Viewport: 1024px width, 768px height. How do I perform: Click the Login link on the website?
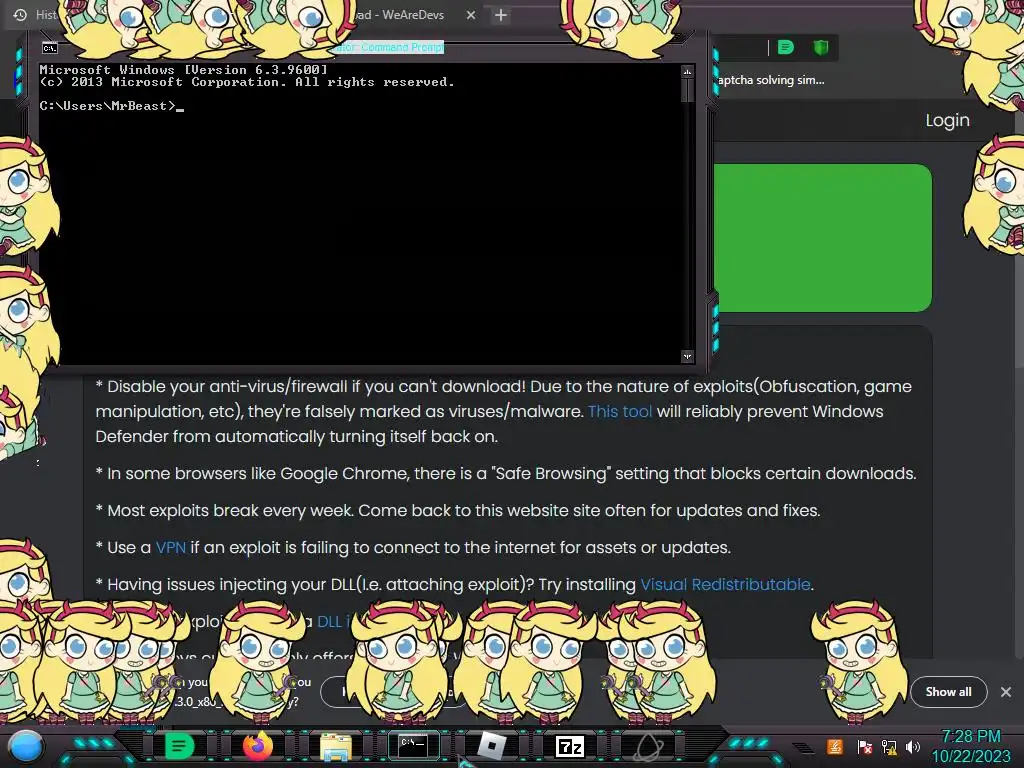coord(948,120)
